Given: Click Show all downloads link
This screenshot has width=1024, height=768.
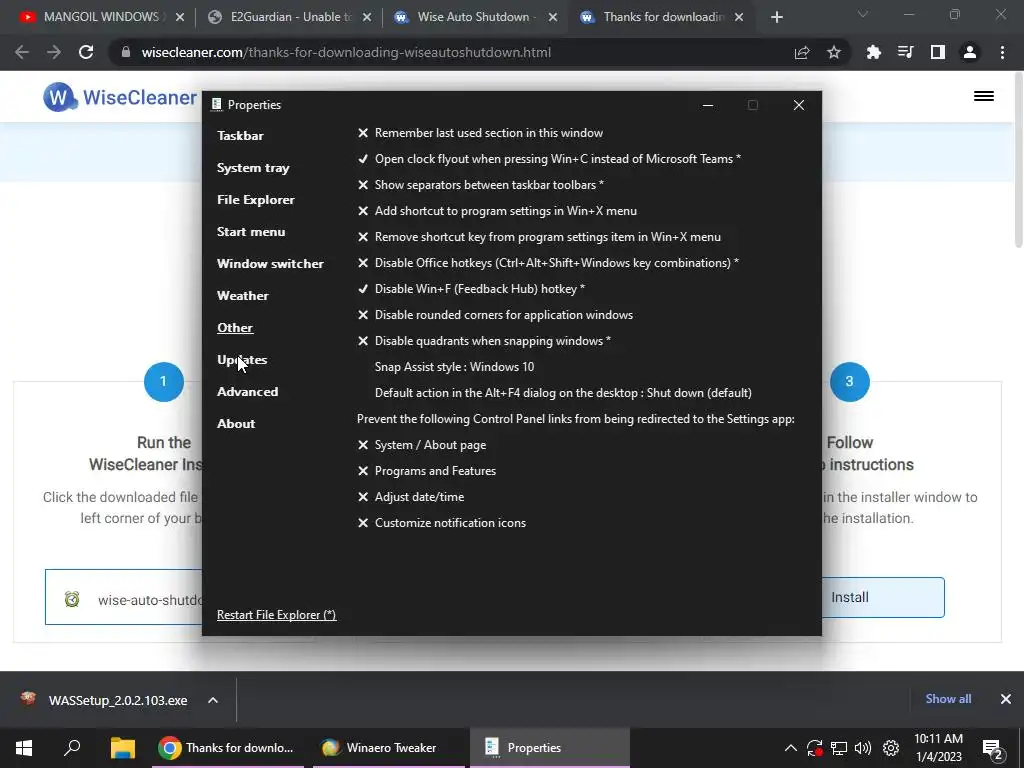Looking at the screenshot, I should (948, 699).
